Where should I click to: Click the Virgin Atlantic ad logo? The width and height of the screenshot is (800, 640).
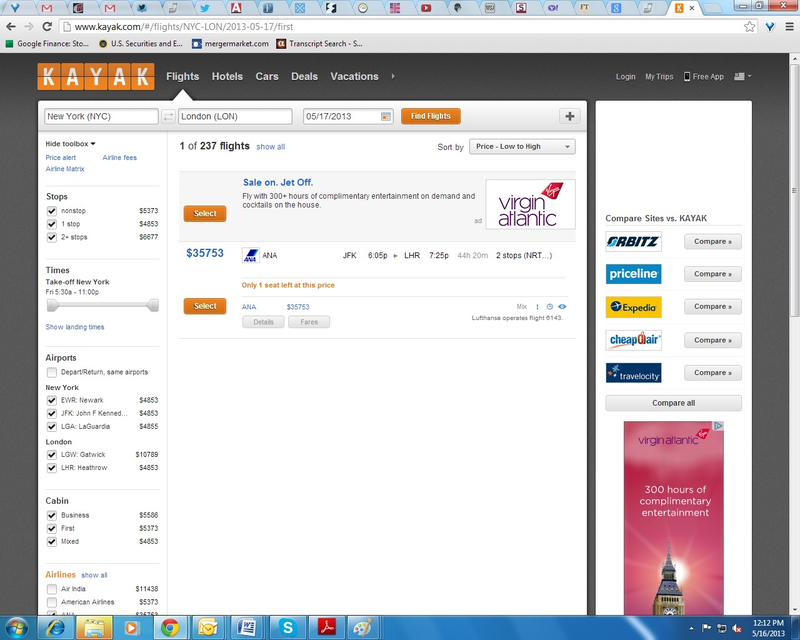530,204
